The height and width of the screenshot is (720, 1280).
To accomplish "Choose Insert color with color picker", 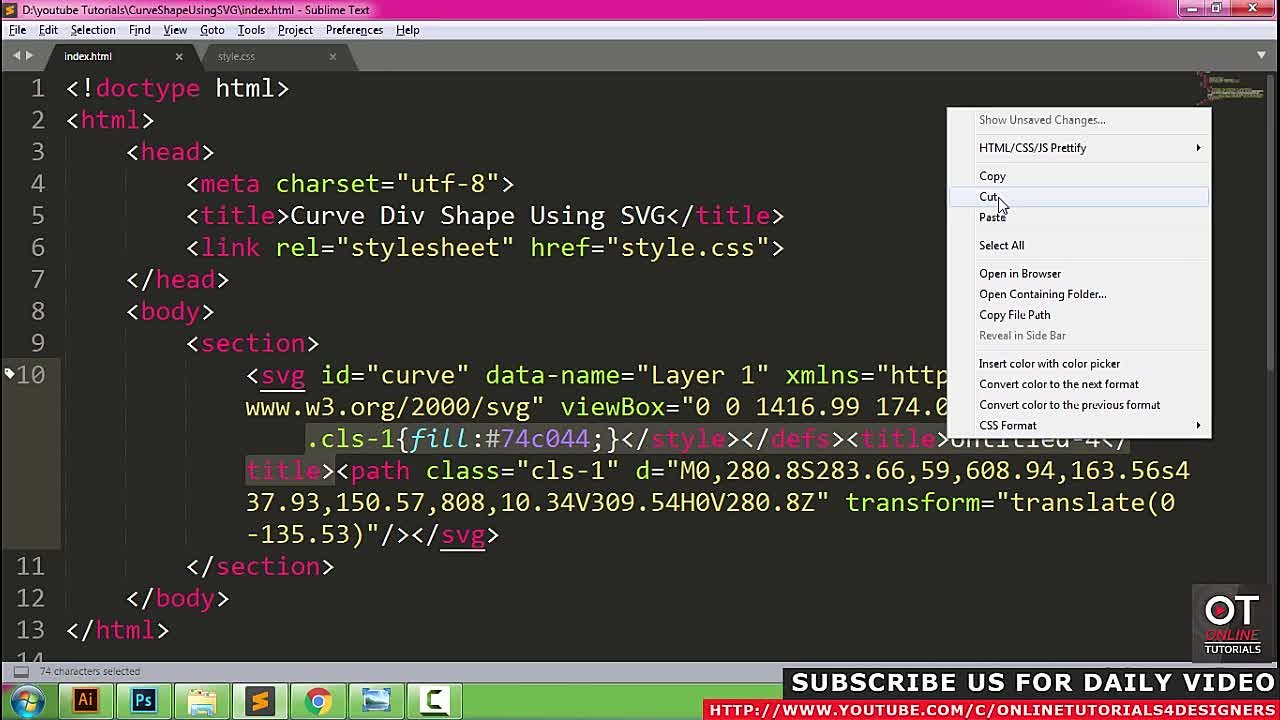I will point(1079,364).
